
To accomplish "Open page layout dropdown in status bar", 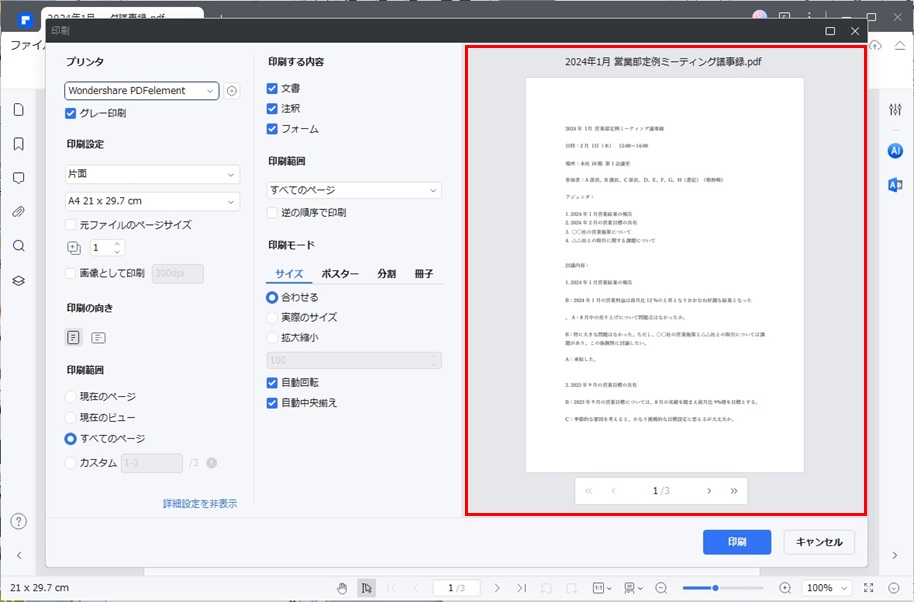I will point(633,588).
